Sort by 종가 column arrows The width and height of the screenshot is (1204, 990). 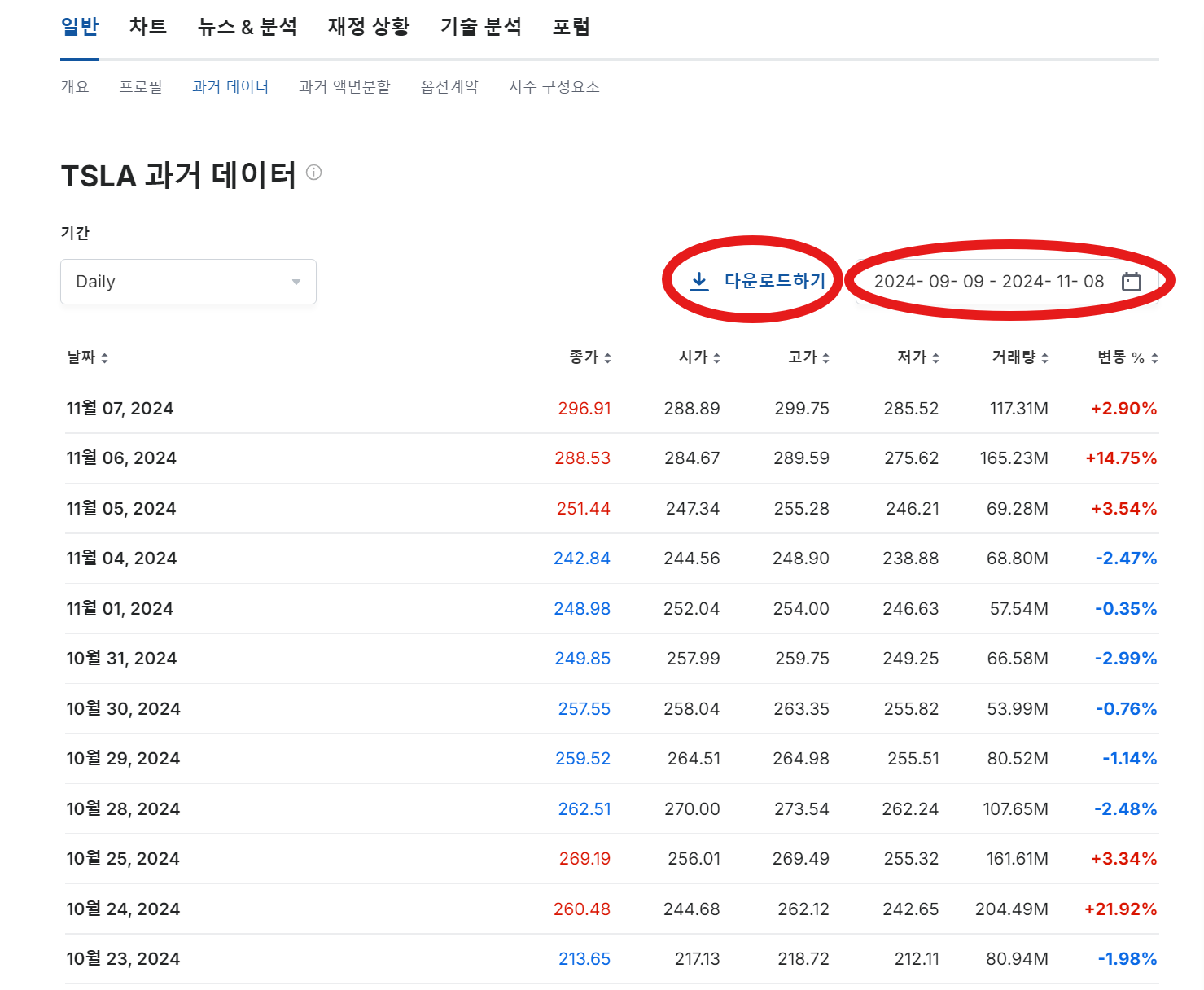(x=607, y=357)
